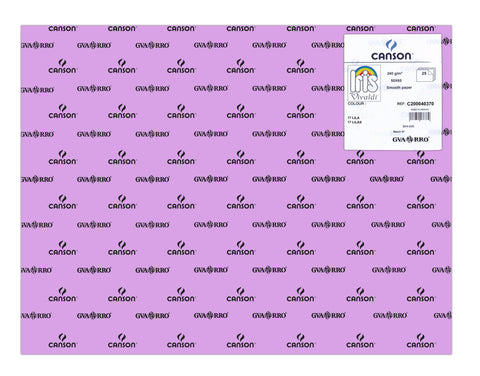Click the '17 LILA' colour name on the label

(x=354, y=118)
